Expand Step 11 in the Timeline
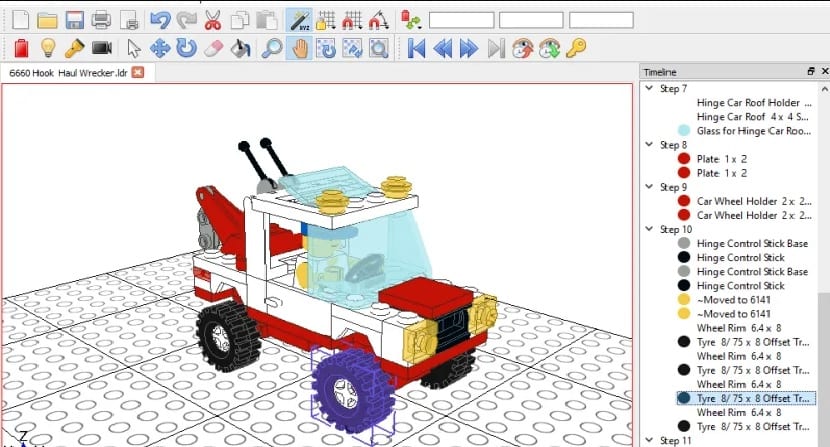The height and width of the screenshot is (447, 830). click(649, 440)
